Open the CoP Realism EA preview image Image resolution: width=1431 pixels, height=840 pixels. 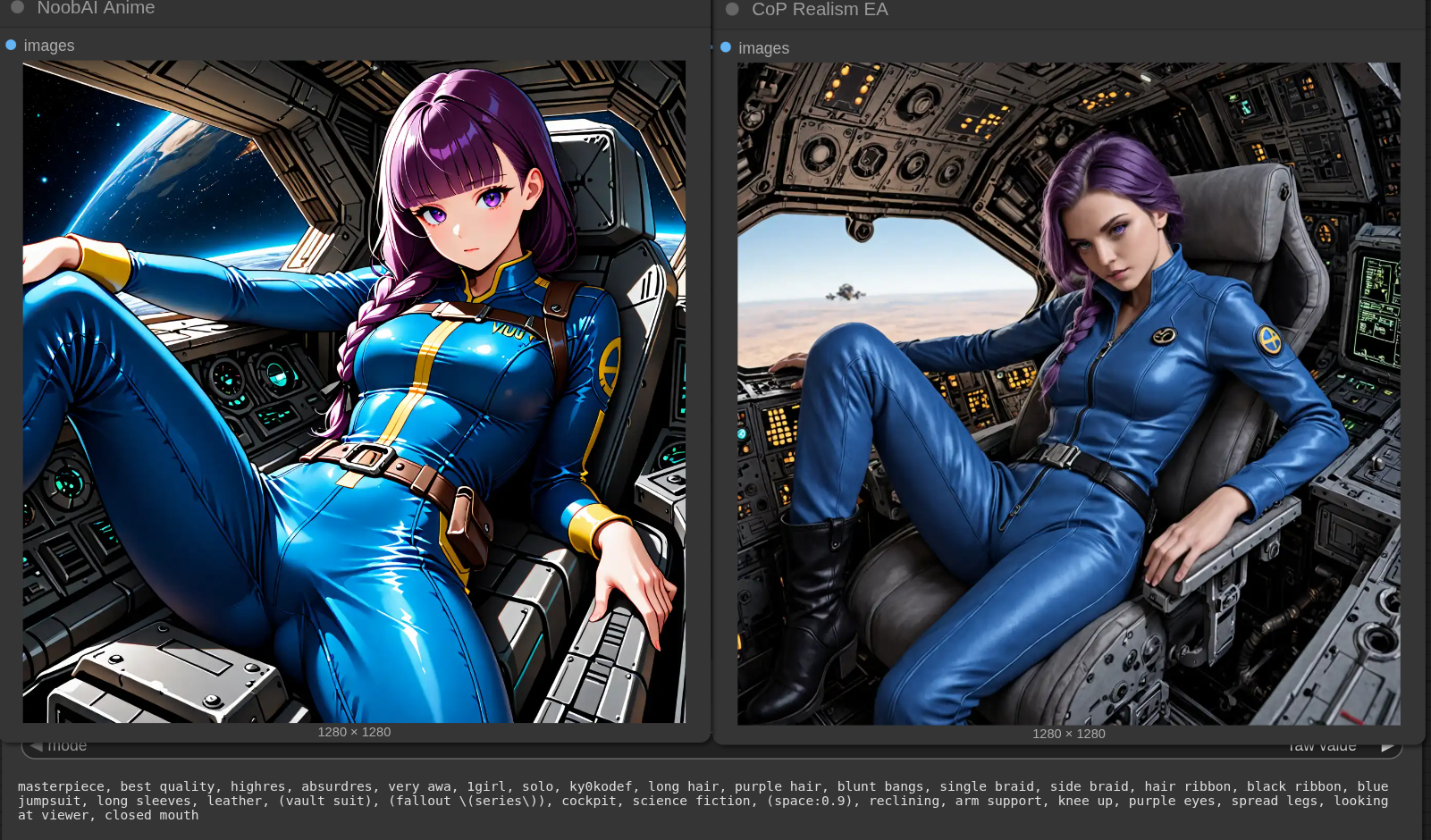click(x=1069, y=393)
